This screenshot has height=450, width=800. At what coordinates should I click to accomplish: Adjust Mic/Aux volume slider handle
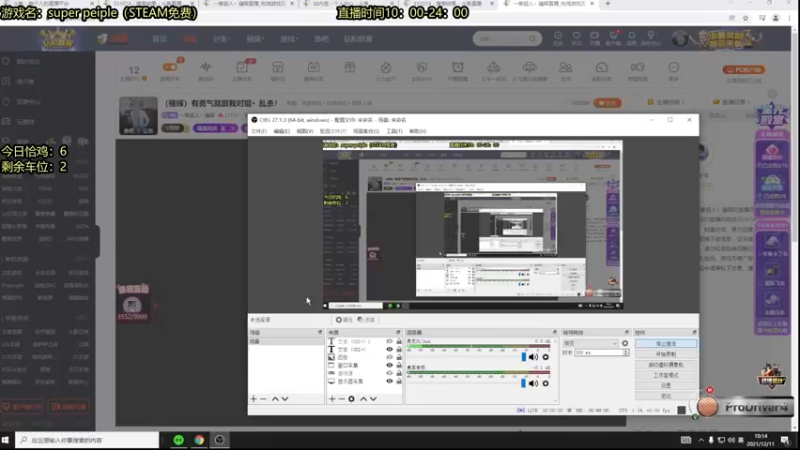point(523,357)
